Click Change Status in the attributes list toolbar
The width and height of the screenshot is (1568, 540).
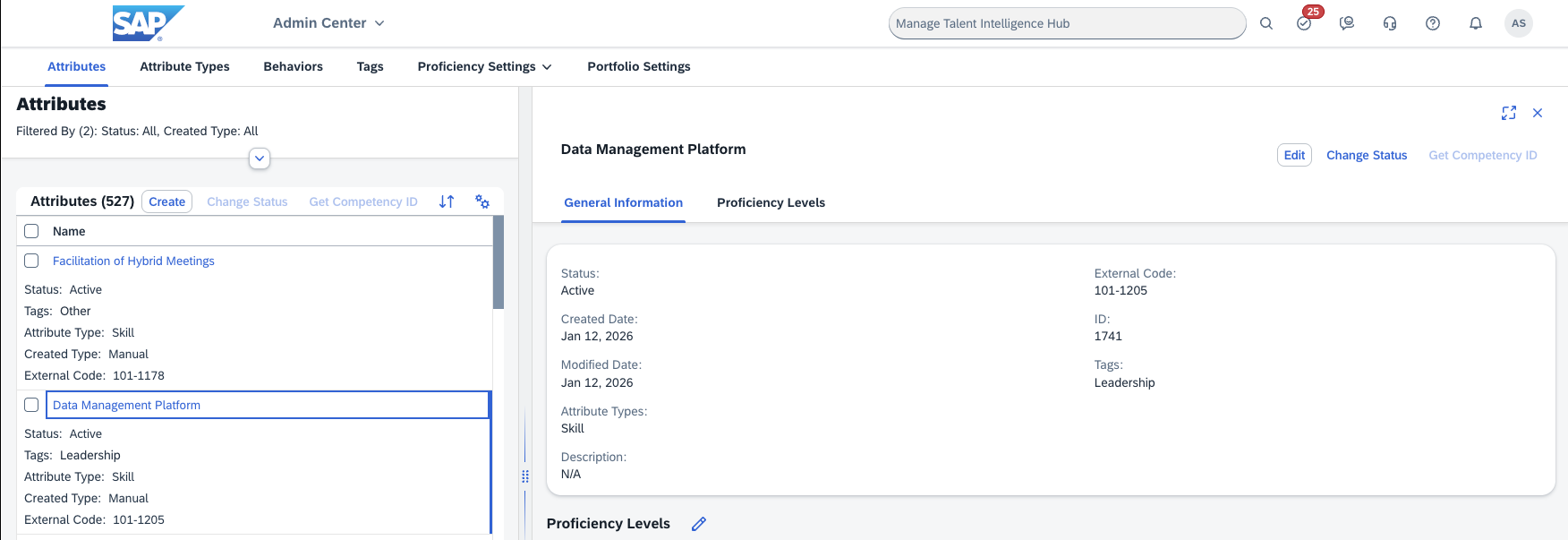click(247, 201)
